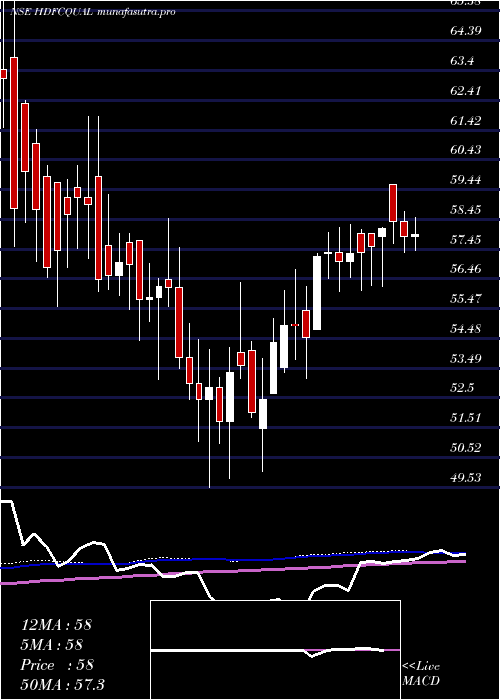
Task: Click the 53.49 price axis label
Action: (466, 358)
